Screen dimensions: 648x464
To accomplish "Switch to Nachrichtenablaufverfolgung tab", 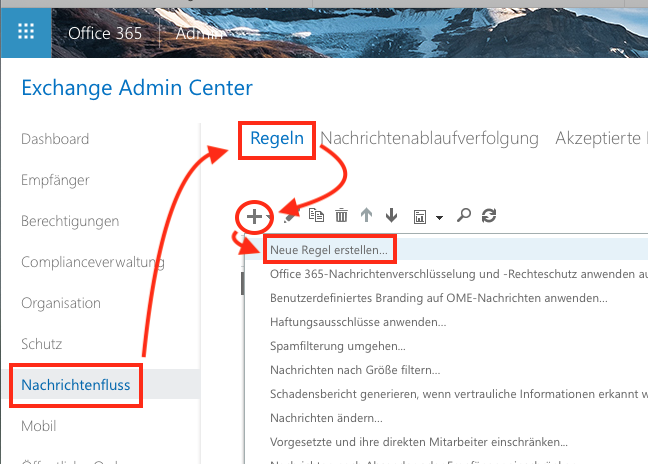I will pos(429,138).
